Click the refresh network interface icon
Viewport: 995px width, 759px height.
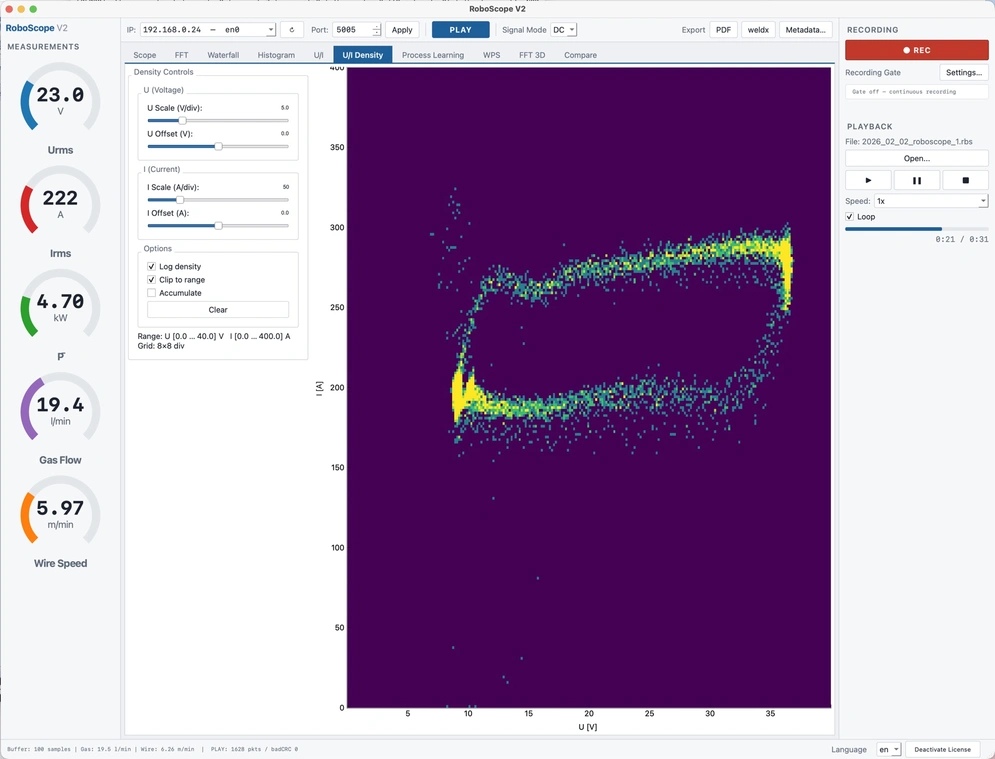pos(291,30)
